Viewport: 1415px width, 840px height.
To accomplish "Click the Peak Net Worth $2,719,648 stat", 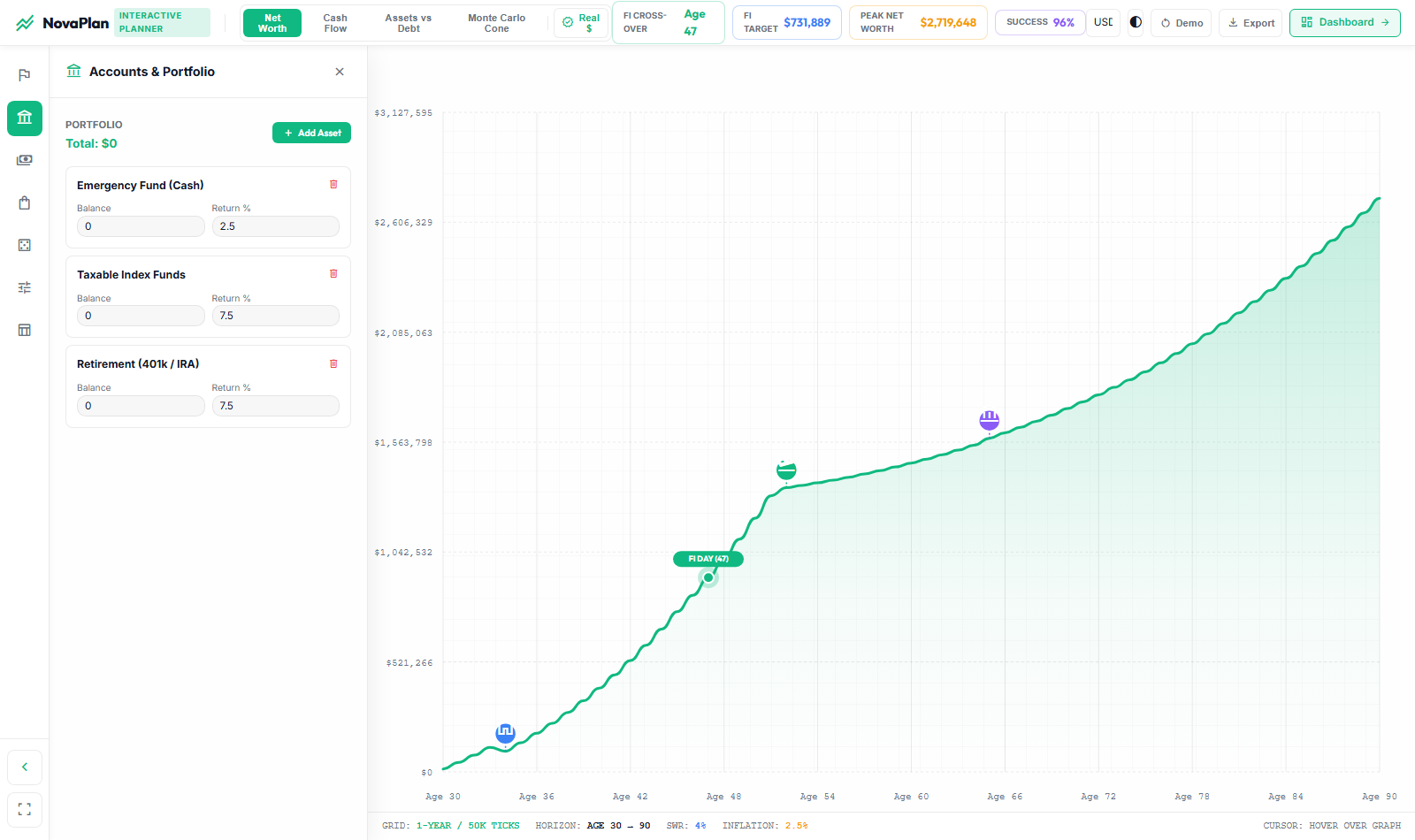I will pos(918,23).
